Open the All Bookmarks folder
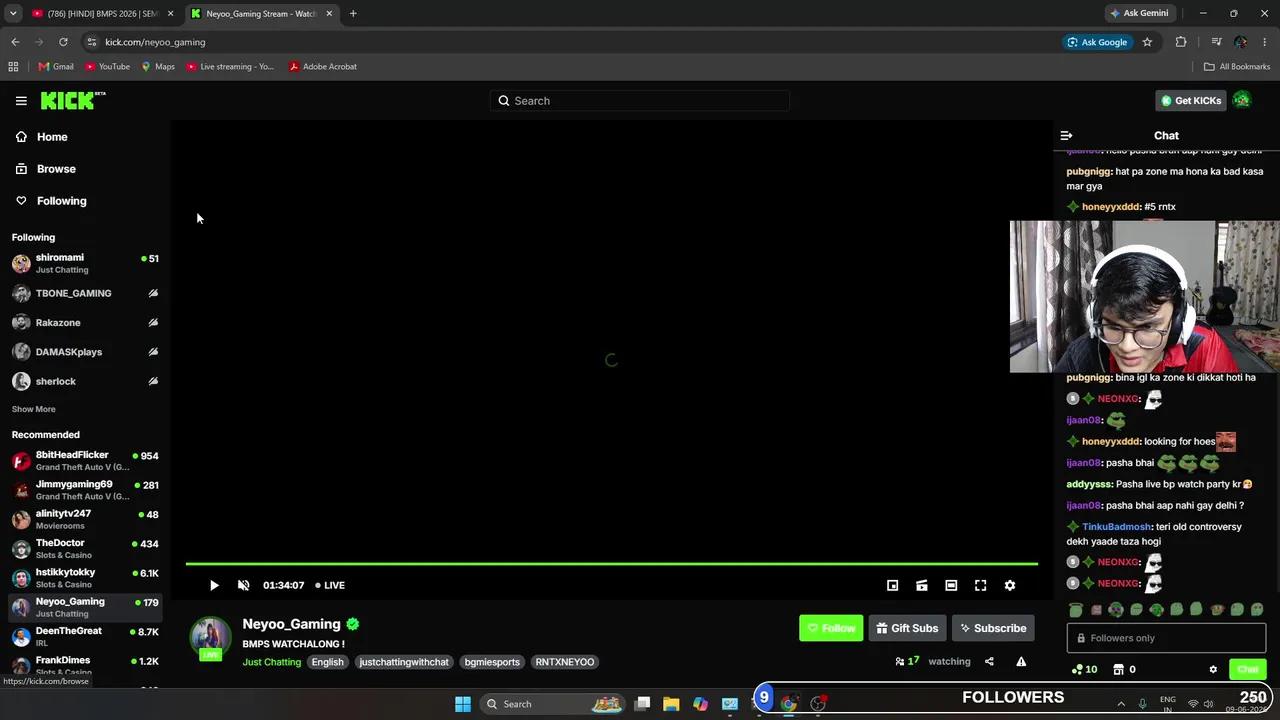Screen dimensions: 1280x720 1237,67
